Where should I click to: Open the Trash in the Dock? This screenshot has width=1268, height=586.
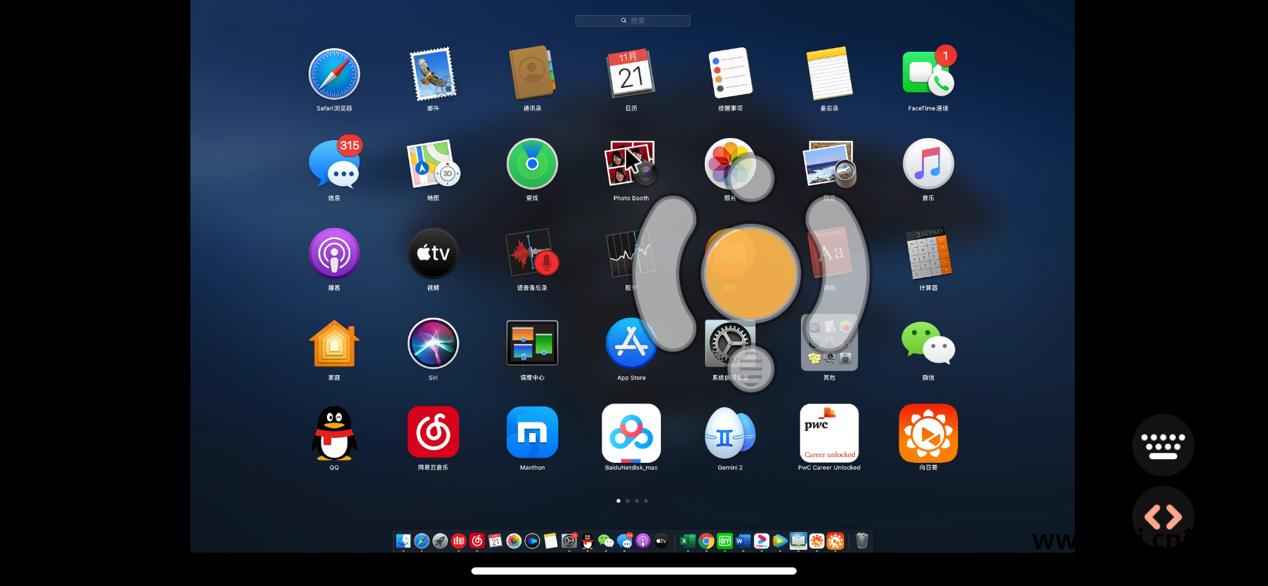click(x=861, y=541)
